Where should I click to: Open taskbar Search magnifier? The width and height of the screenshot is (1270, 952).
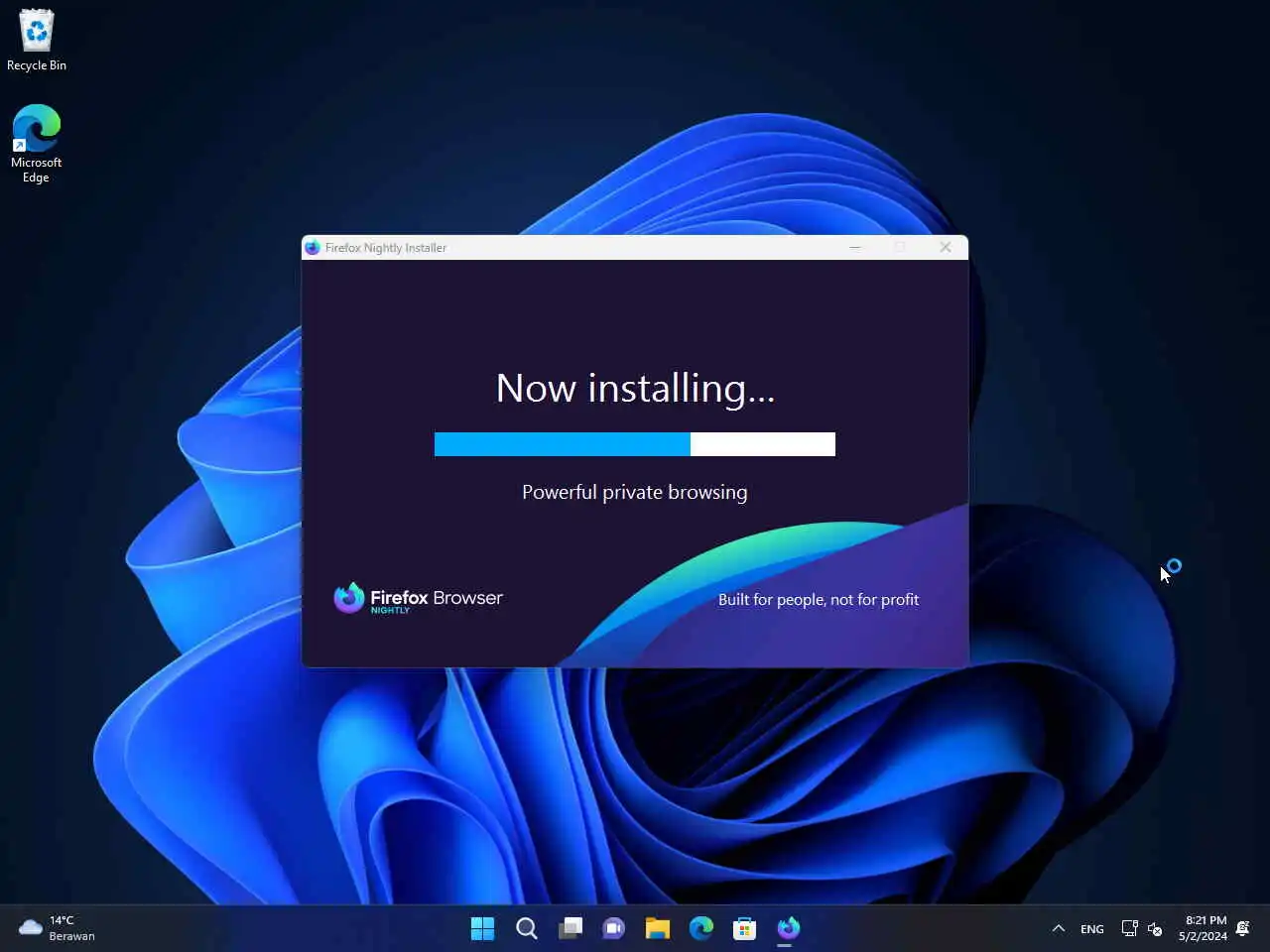[527, 928]
